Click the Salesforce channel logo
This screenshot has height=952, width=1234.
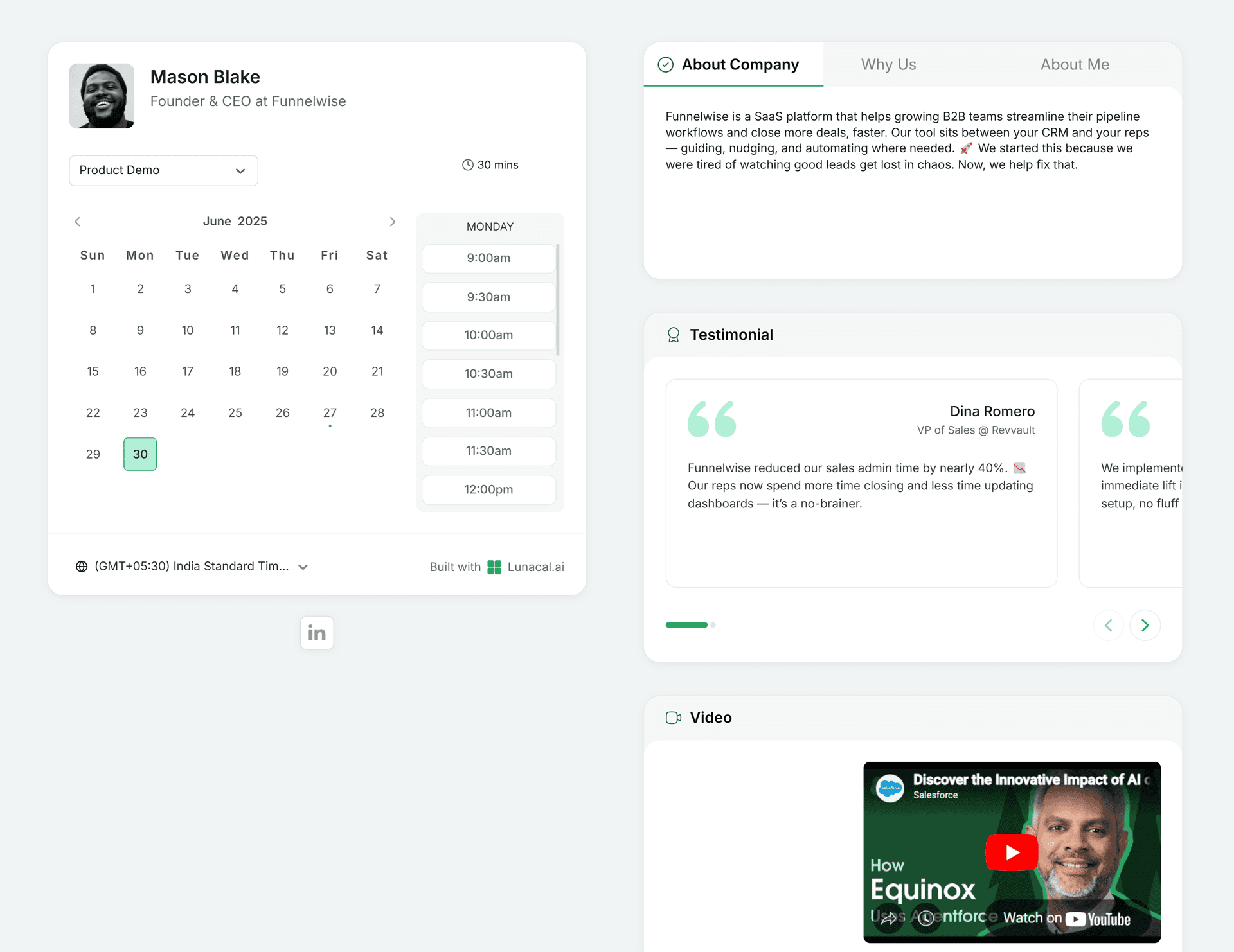pyautogui.click(x=890, y=788)
